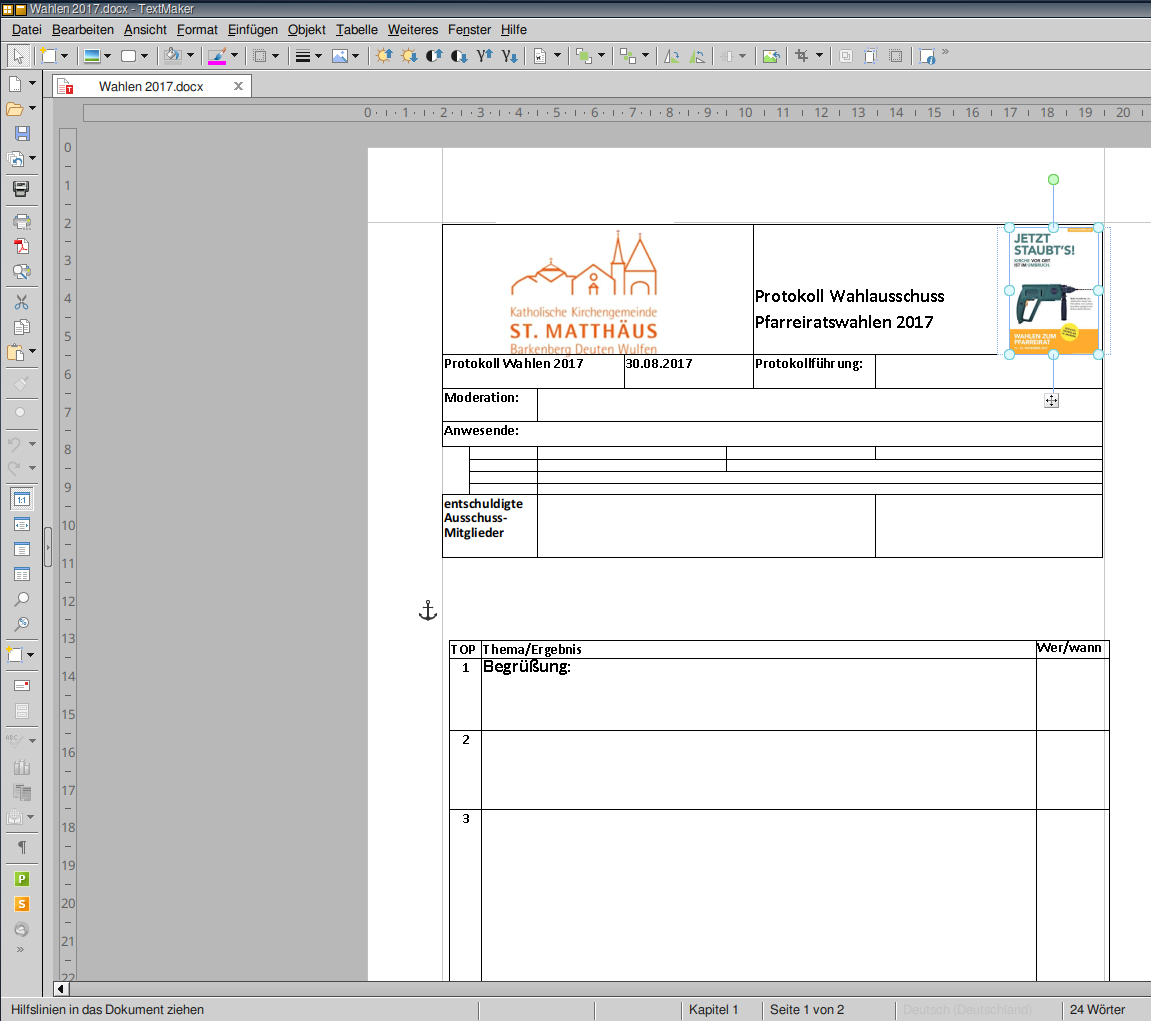
Task: Open the Format menu
Action: [197, 29]
